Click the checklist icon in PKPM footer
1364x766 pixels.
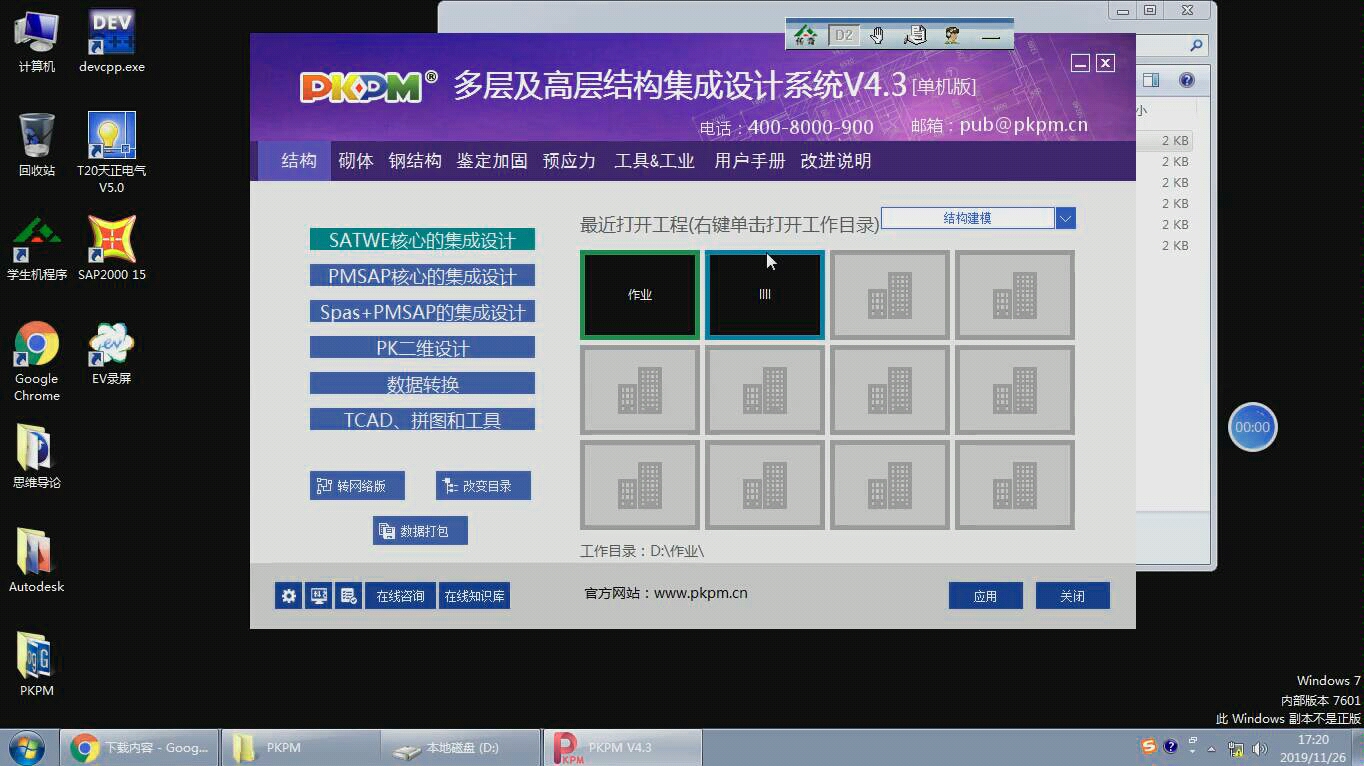pos(348,596)
